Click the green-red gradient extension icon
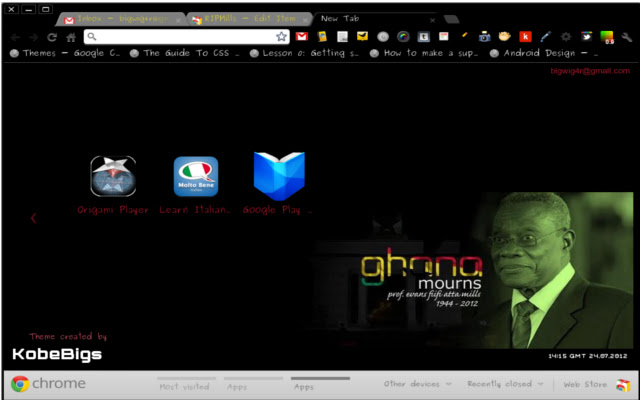 [607, 37]
